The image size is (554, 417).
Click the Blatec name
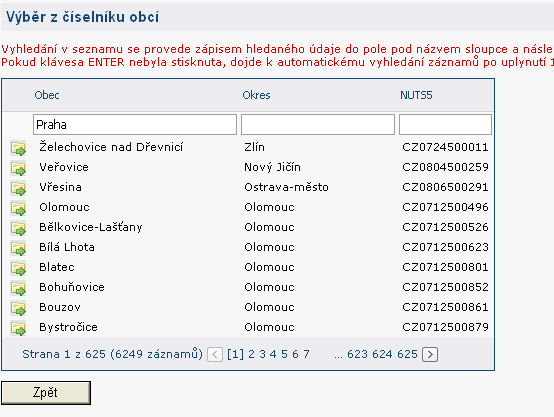pyautogui.click(x=57, y=267)
